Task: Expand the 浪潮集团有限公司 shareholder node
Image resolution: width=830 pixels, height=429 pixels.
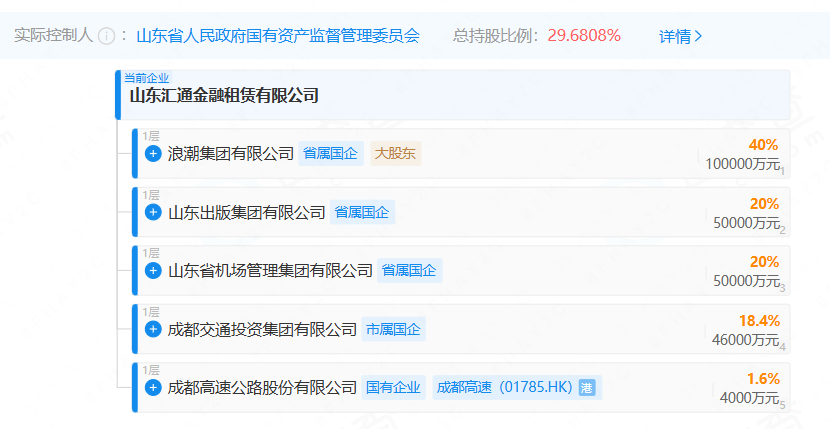Action: pos(153,154)
